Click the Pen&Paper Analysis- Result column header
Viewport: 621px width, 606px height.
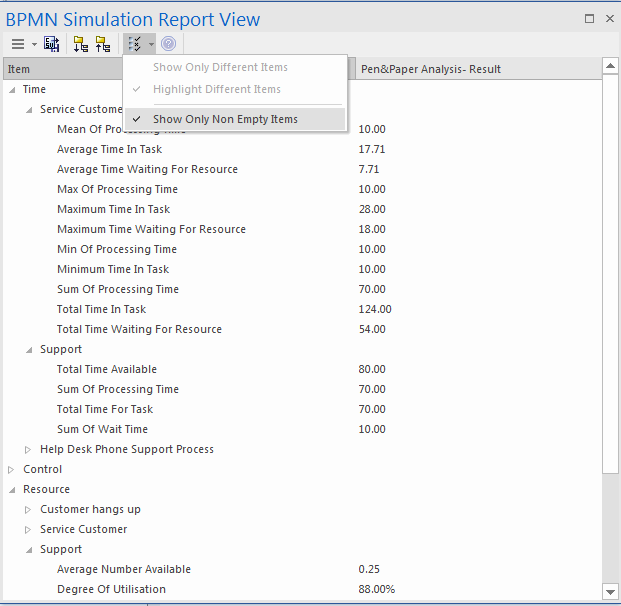430,69
